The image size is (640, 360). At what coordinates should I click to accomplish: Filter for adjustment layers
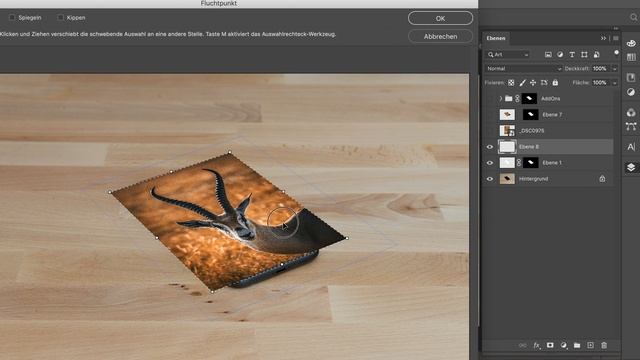pos(560,54)
